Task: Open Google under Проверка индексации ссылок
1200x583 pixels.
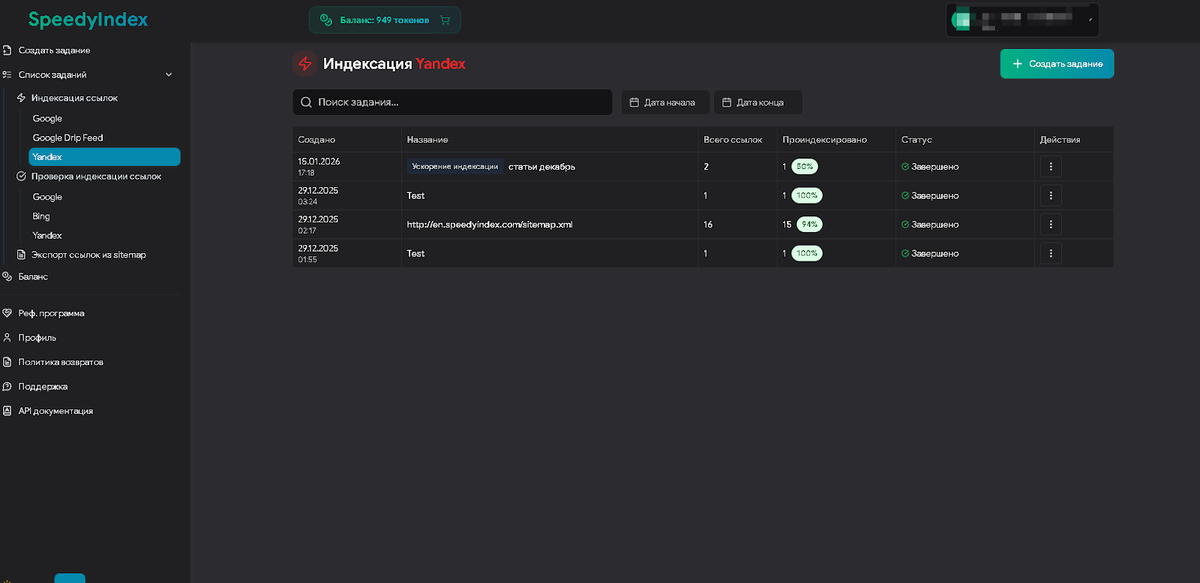Action: pyautogui.click(x=47, y=197)
